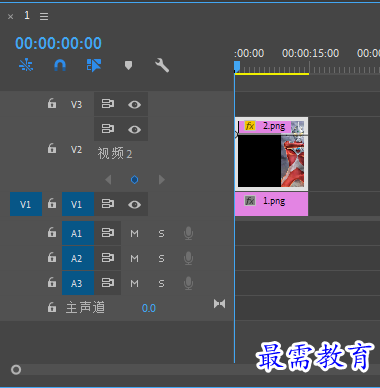
Task: Toggle lock on track A1
Action: tap(52, 232)
